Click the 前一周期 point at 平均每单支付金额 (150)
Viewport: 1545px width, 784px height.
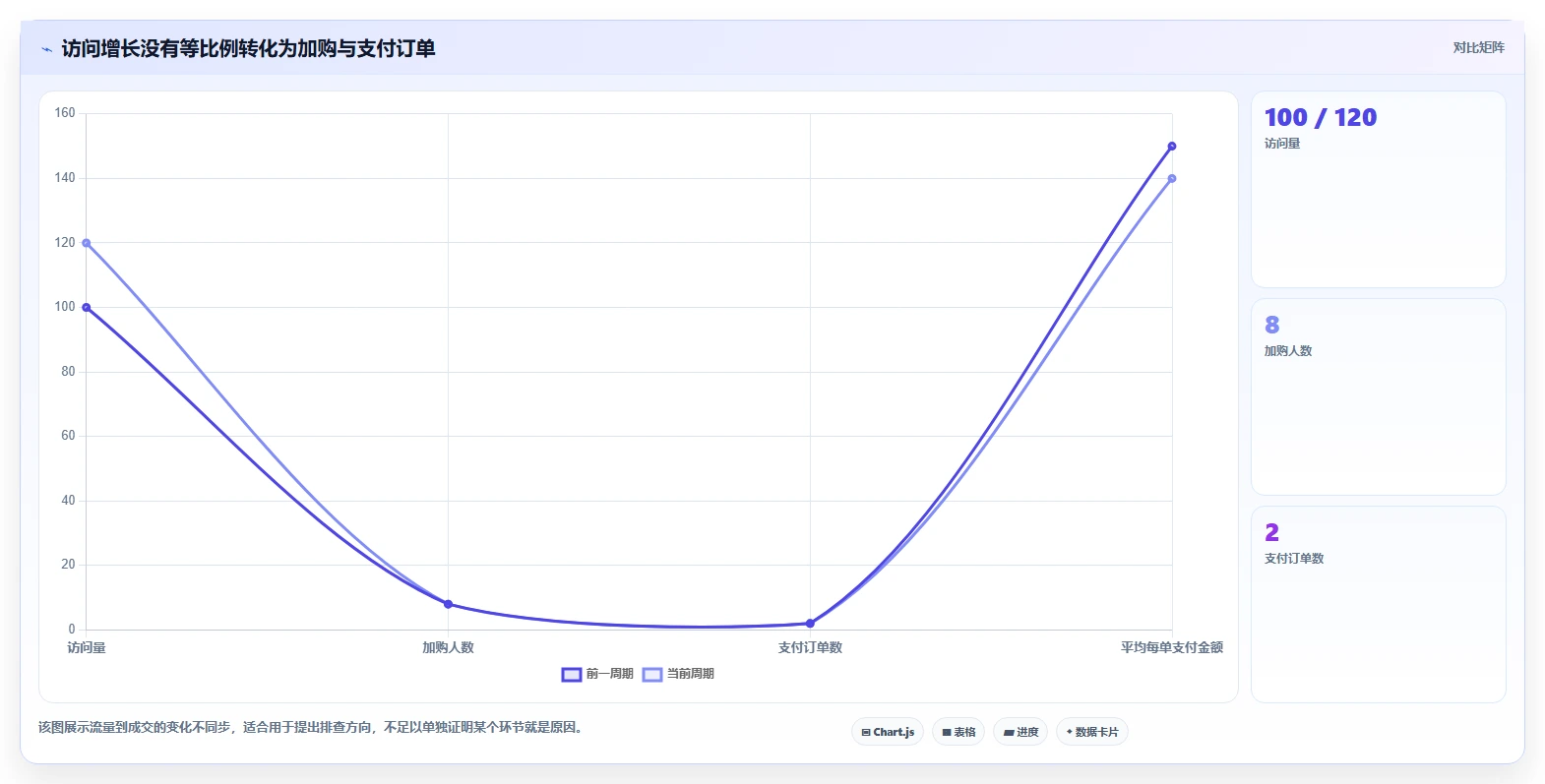(x=1172, y=147)
